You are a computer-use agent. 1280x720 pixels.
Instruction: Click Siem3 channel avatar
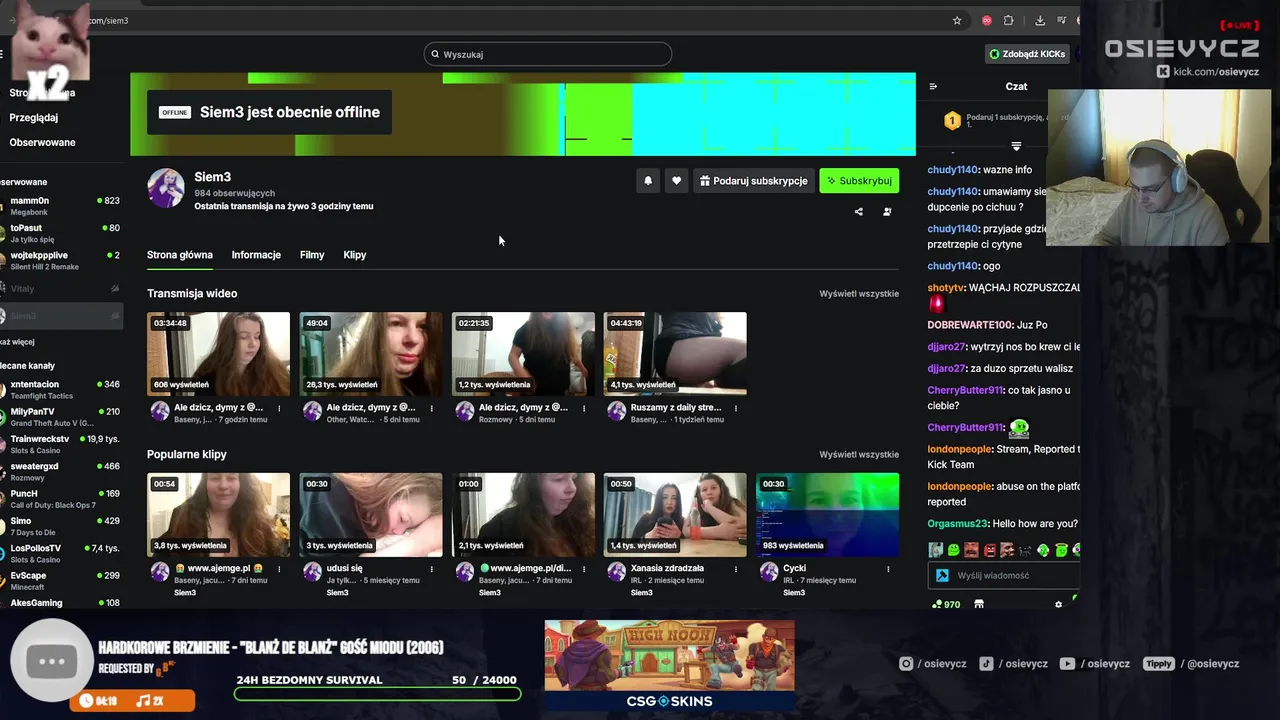pos(166,188)
